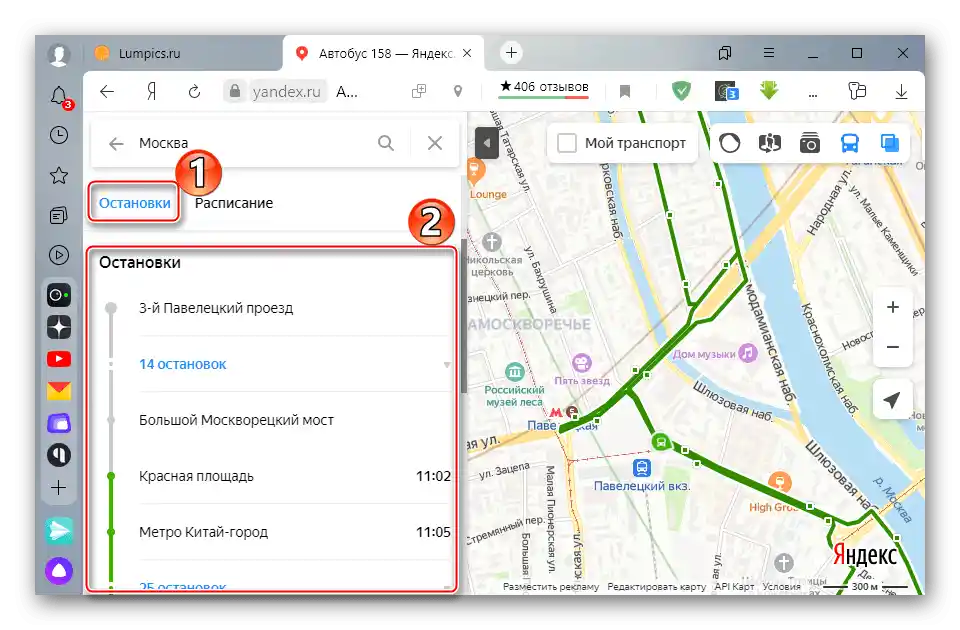Open Разместить рекламу link
This screenshot has width=960, height=630.
click(551, 587)
